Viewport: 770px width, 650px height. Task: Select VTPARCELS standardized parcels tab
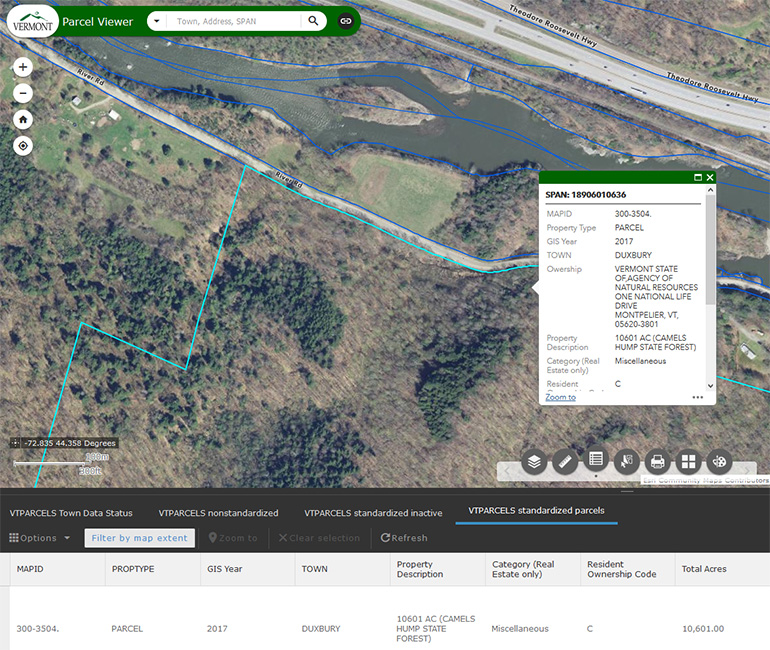pos(536,511)
